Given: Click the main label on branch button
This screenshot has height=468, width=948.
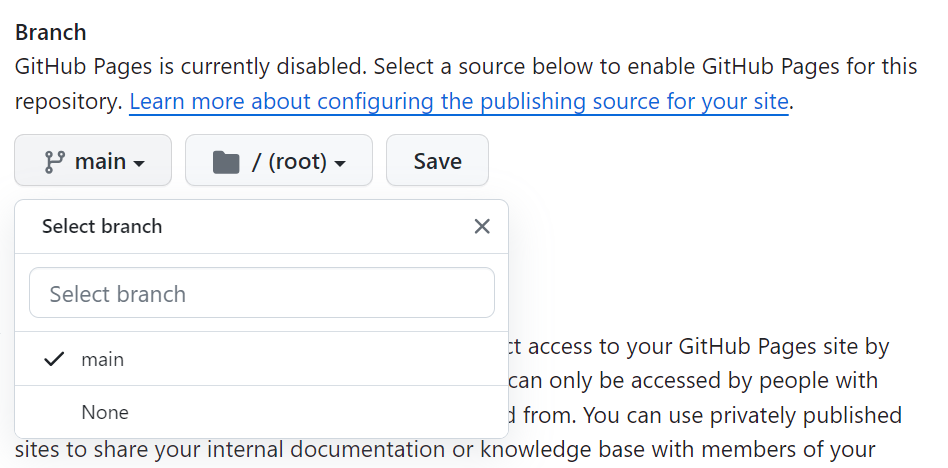Looking at the screenshot, I should (100, 161).
